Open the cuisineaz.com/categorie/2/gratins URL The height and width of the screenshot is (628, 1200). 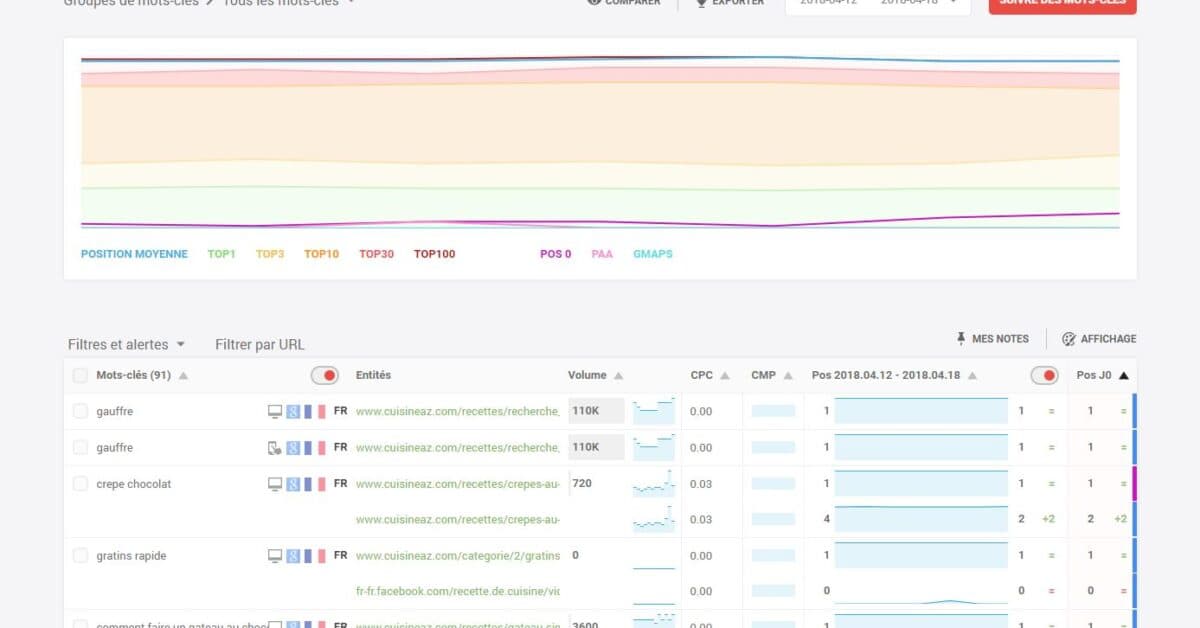[x=458, y=556]
